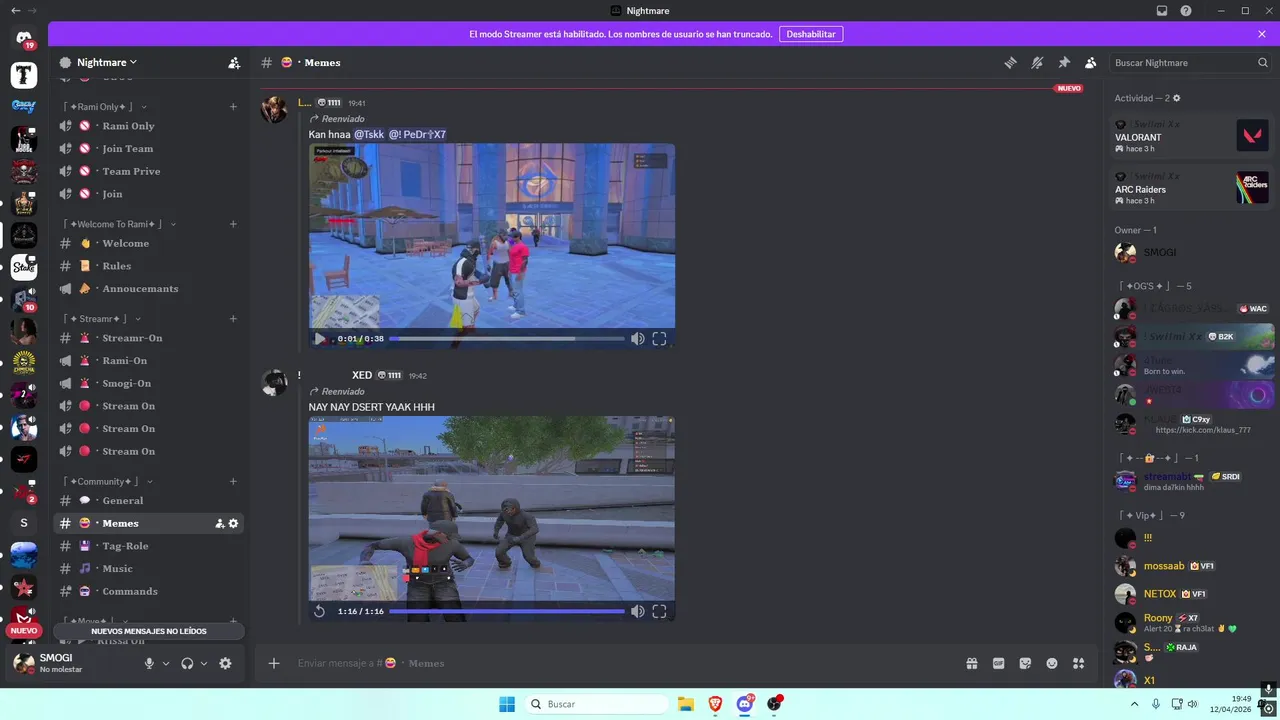
Task: Open ARC Raiders activity card
Action: pos(1191,188)
